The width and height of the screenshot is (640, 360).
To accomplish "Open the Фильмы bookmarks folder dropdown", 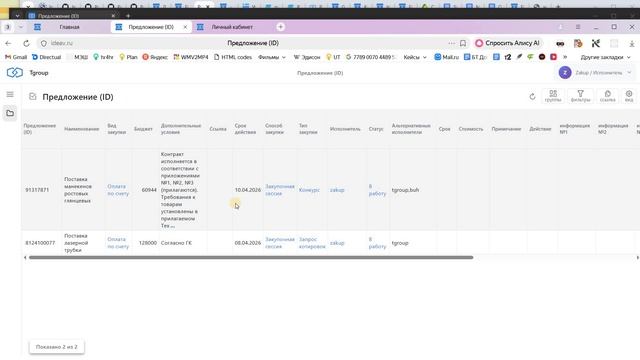I will click(x=272, y=57).
